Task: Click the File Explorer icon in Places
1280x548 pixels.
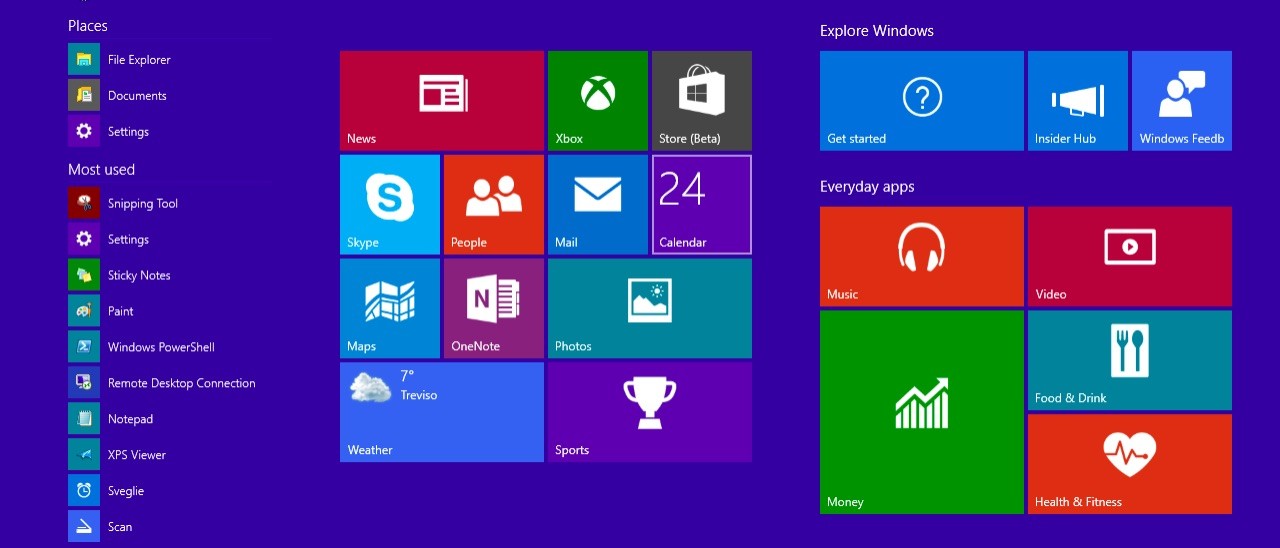Action: pyautogui.click(x=84, y=60)
